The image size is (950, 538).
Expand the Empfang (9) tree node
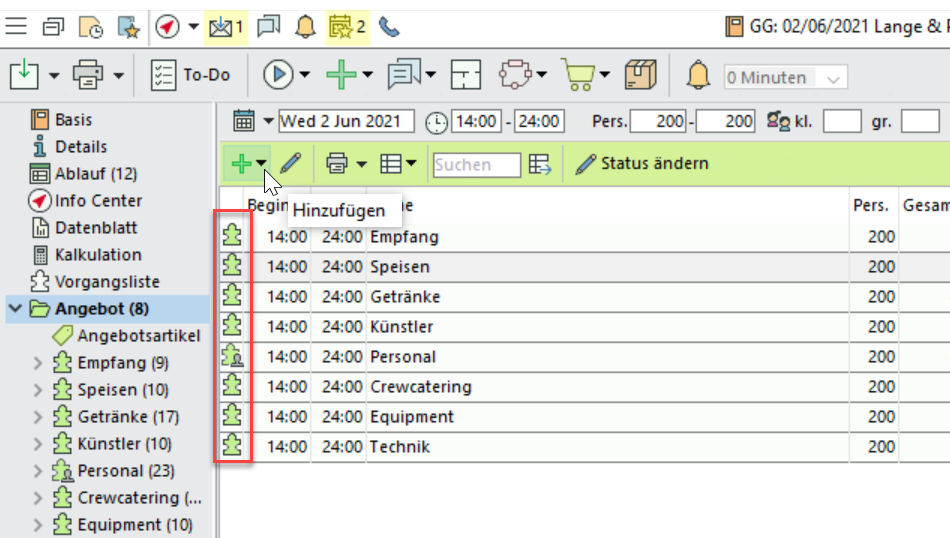[x=39, y=363]
